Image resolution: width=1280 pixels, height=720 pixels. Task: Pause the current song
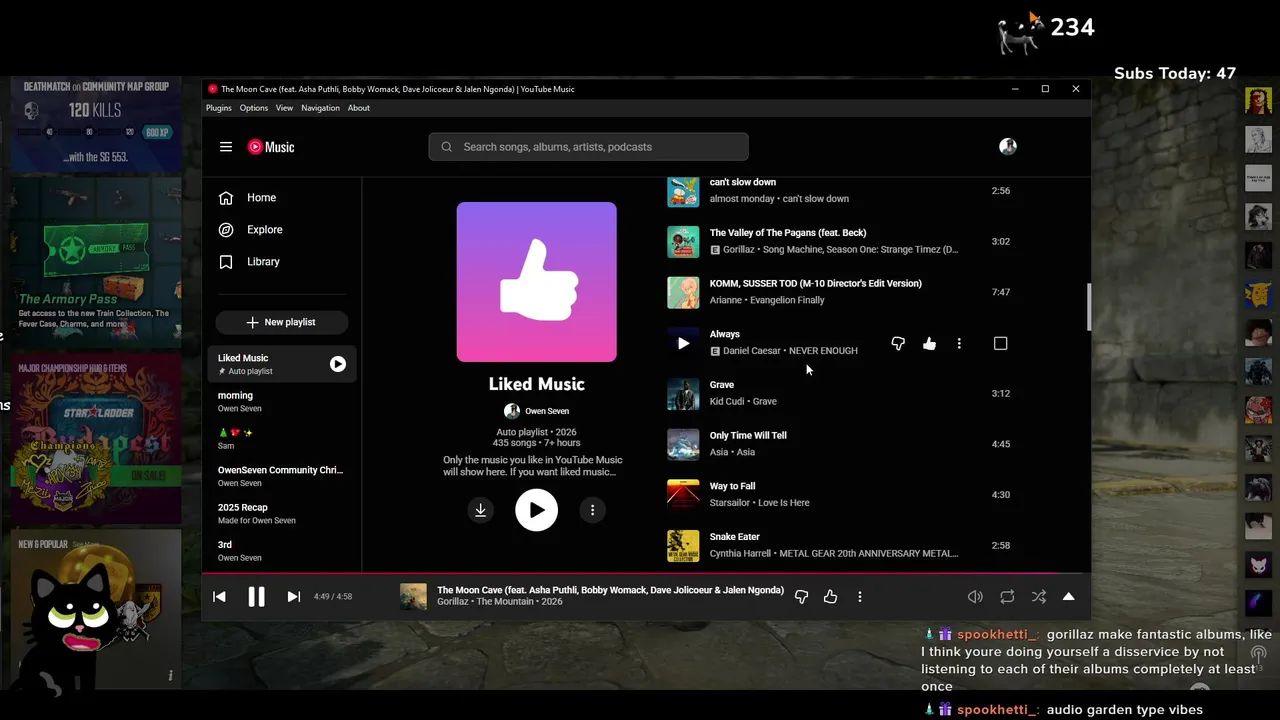(x=256, y=597)
